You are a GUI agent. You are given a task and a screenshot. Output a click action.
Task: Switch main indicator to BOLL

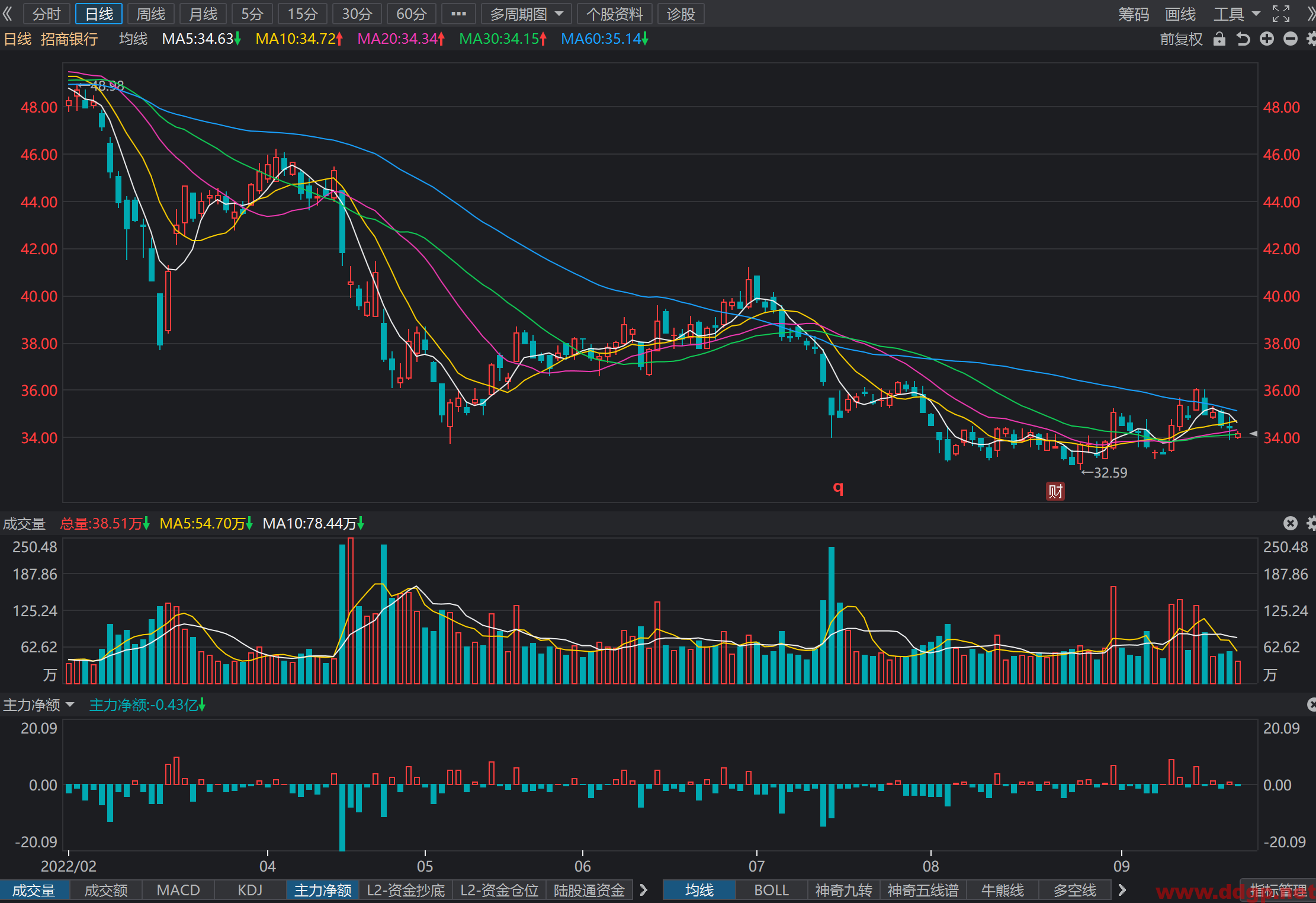(x=771, y=890)
